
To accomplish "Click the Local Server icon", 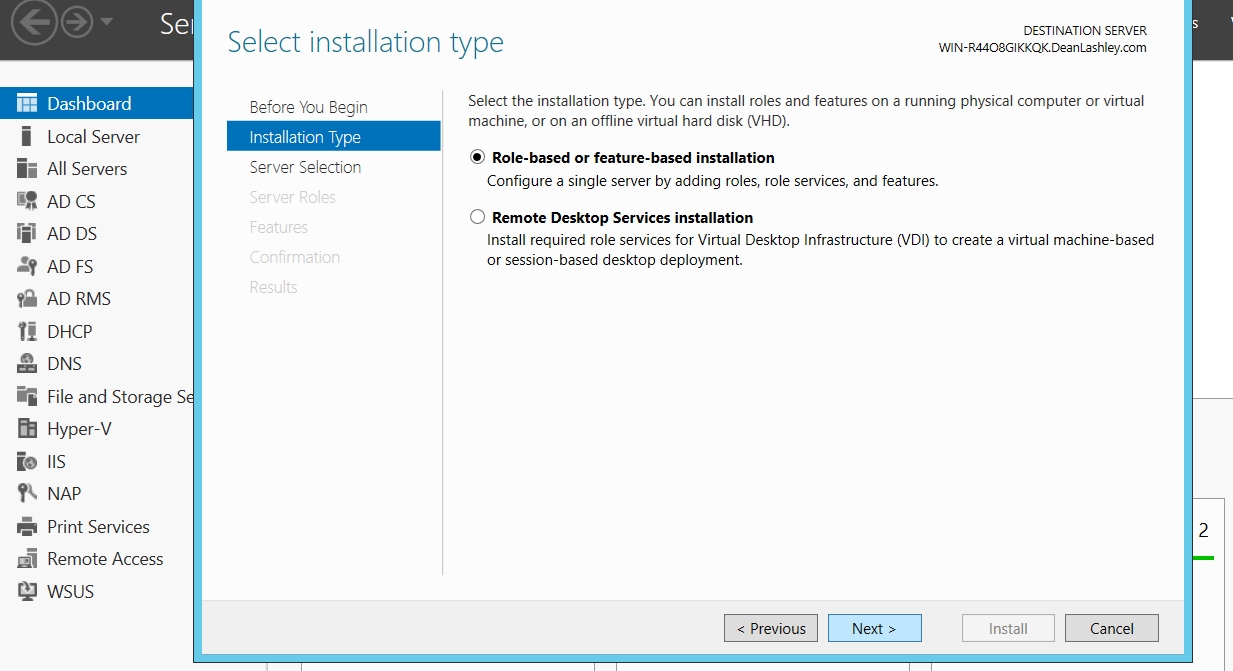I will pos(27,137).
